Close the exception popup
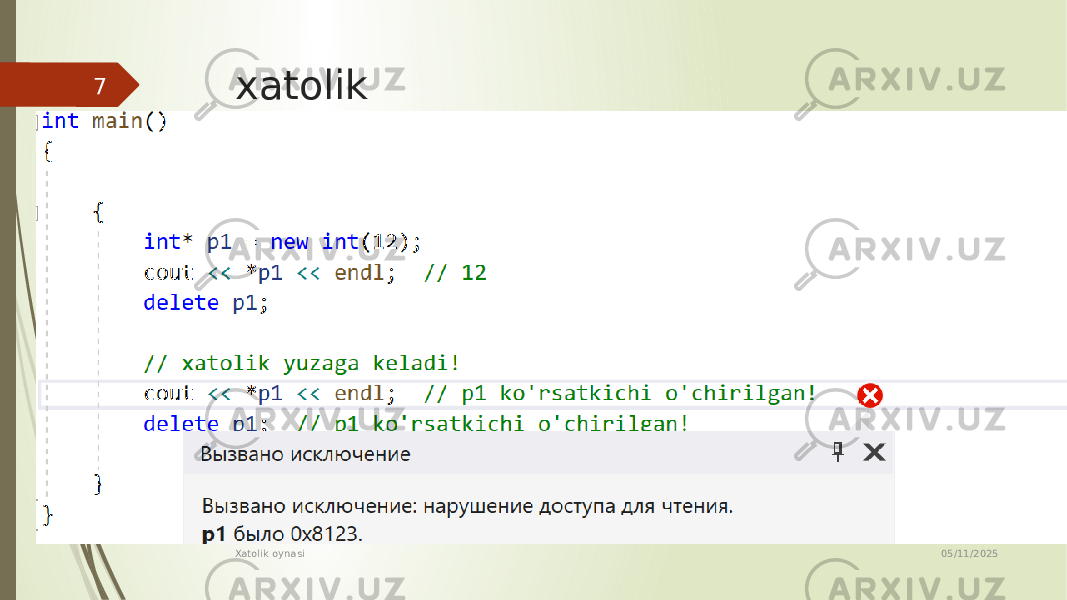The image size is (1067, 600). coord(874,452)
